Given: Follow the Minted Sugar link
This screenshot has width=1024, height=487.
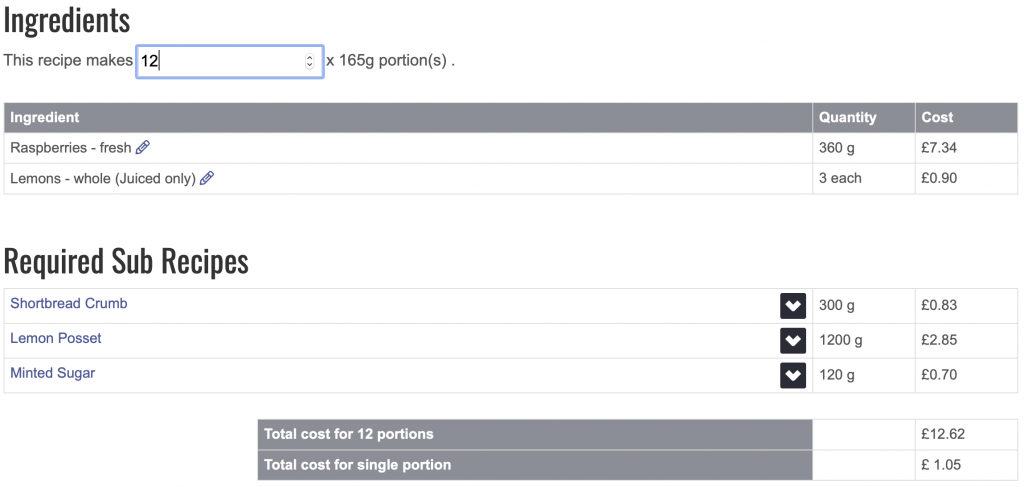Looking at the screenshot, I should (52, 373).
